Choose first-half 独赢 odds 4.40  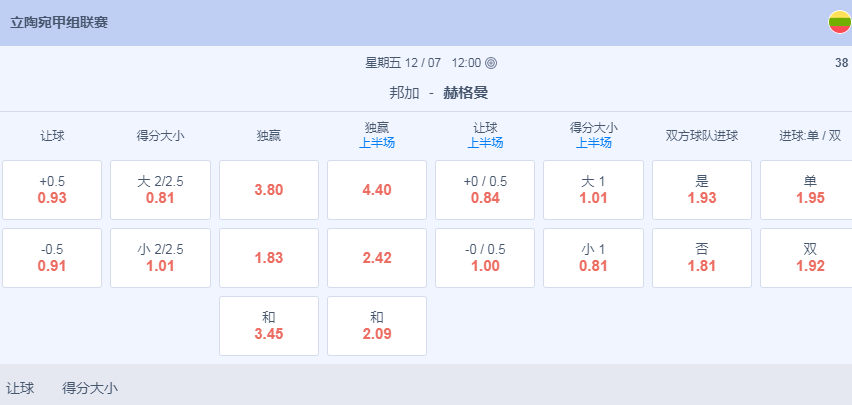pyautogui.click(x=377, y=190)
